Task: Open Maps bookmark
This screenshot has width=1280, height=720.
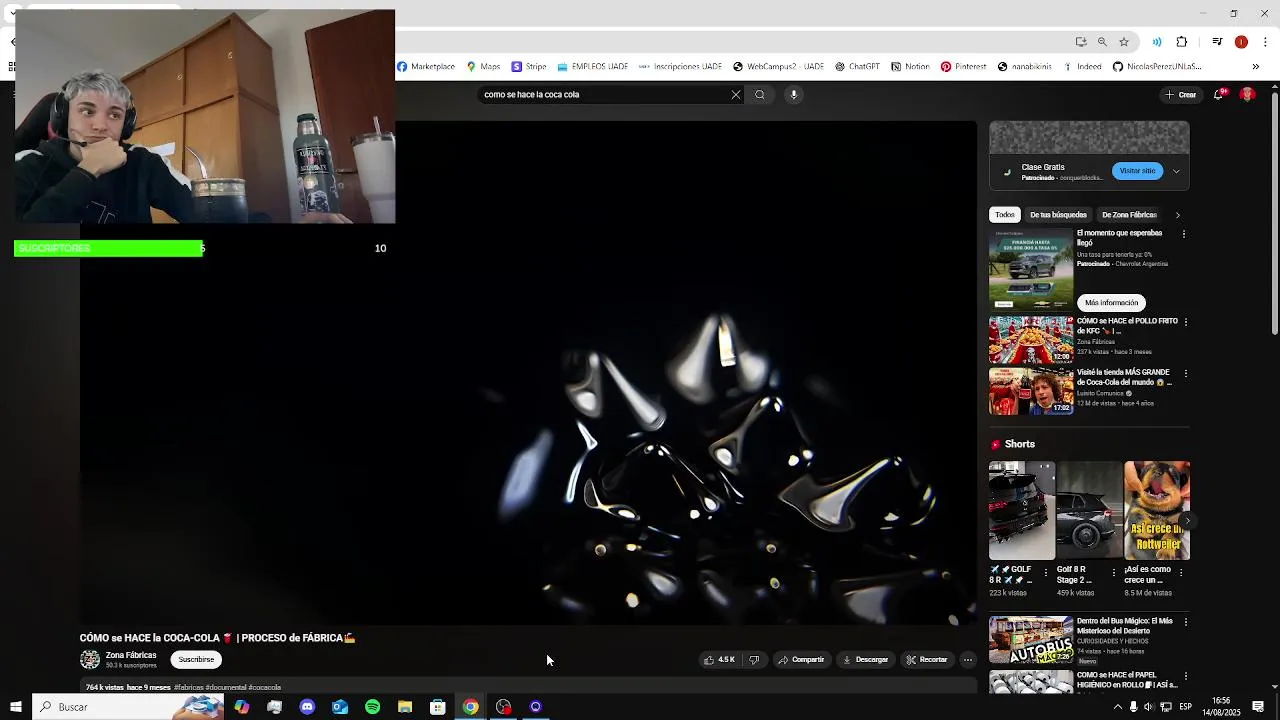Action: coord(483,67)
